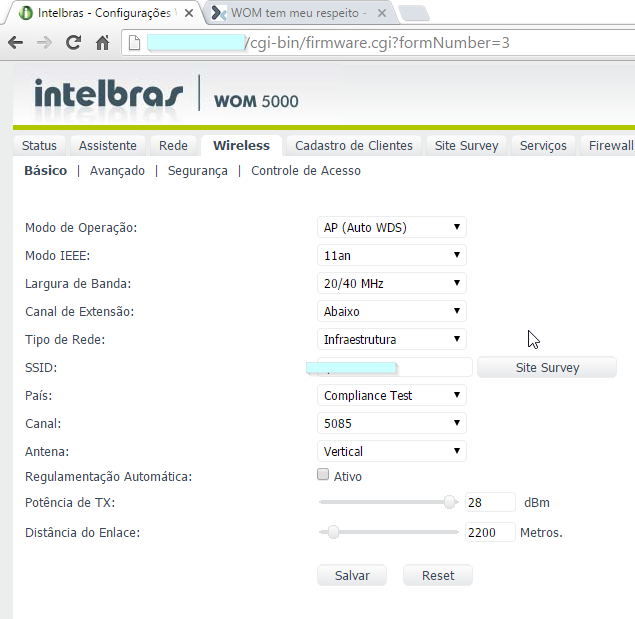Switch to WOM tem meu respeito browser tab
635x619 pixels.
[298, 13]
